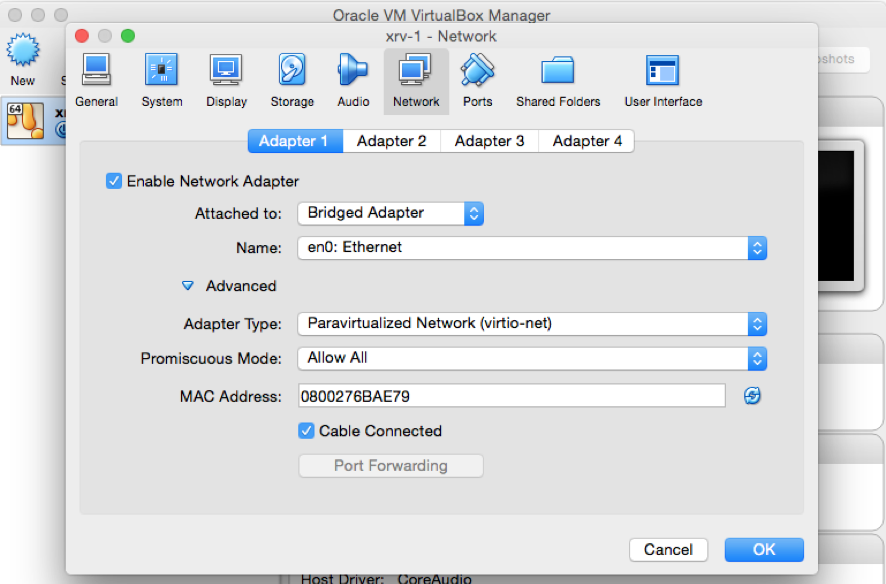Open the Audio settings pane

(353, 81)
